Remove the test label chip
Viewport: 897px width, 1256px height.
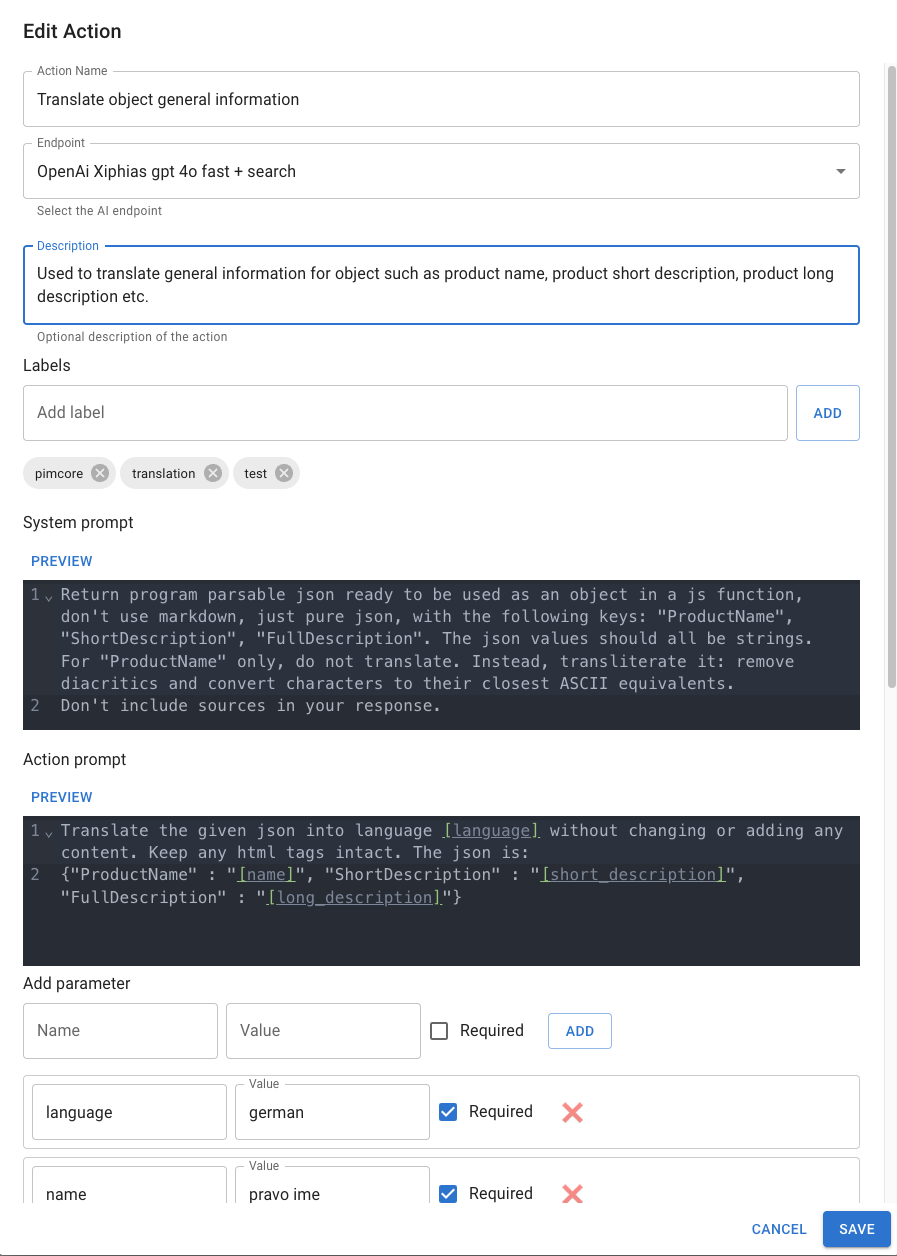tap(284, 473)
